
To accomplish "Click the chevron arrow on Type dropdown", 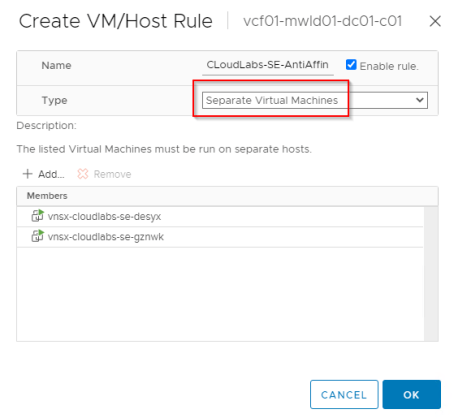I will coord(420,100).
